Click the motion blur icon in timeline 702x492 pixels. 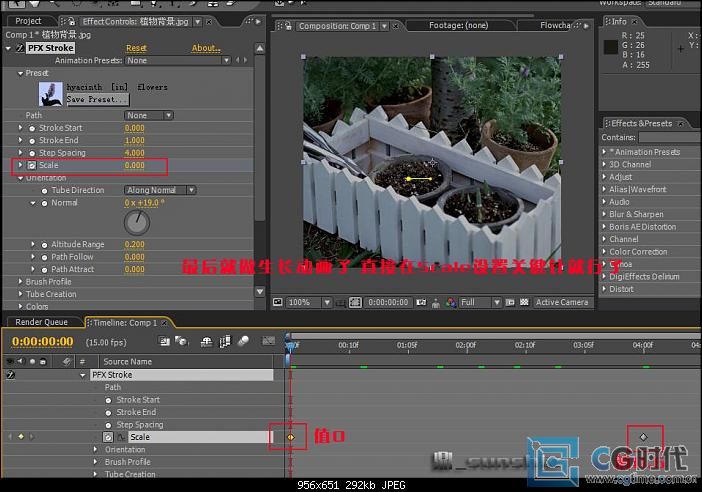[244, 342]
